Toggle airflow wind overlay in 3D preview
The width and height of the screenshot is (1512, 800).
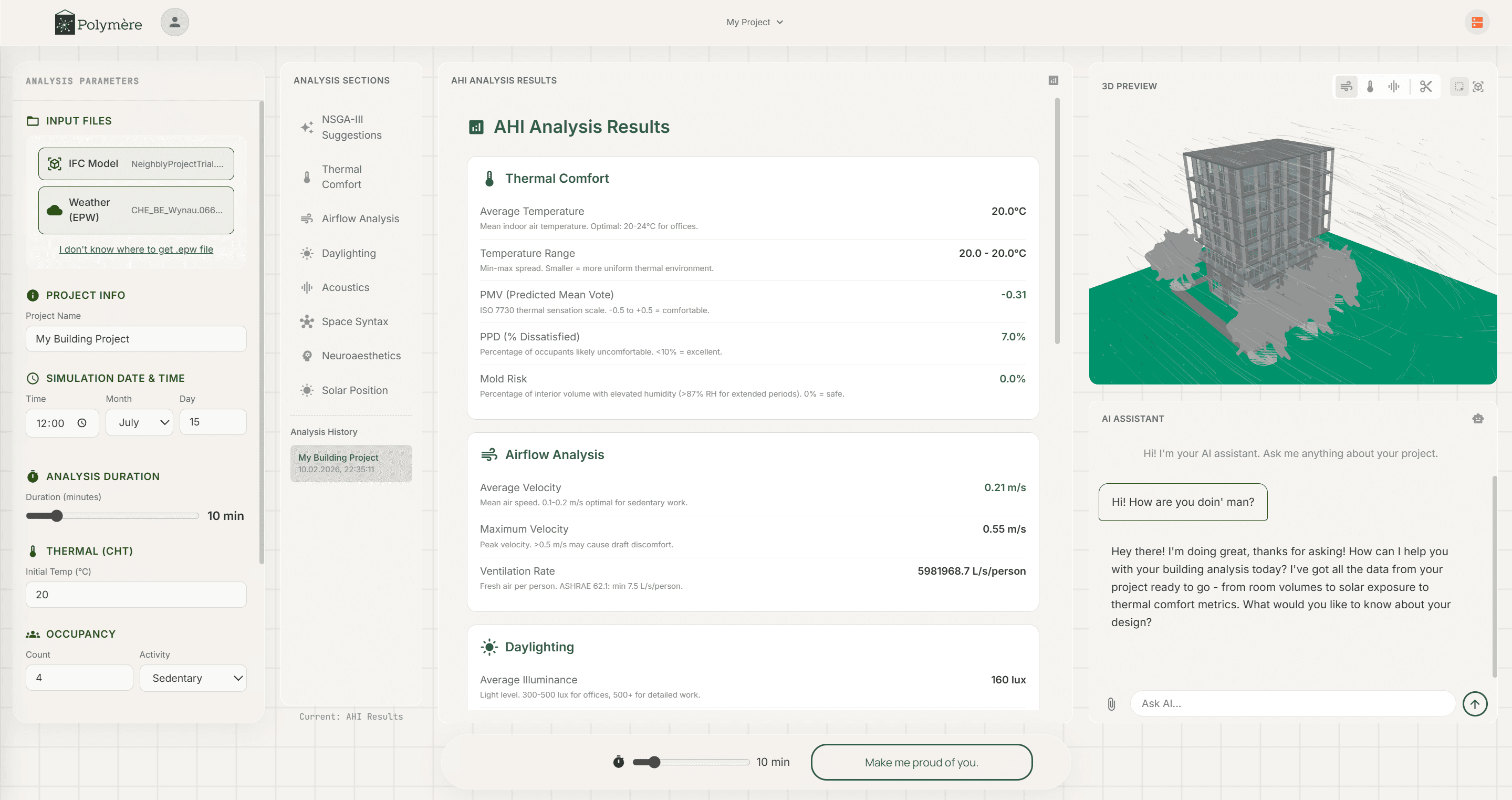1346,87
